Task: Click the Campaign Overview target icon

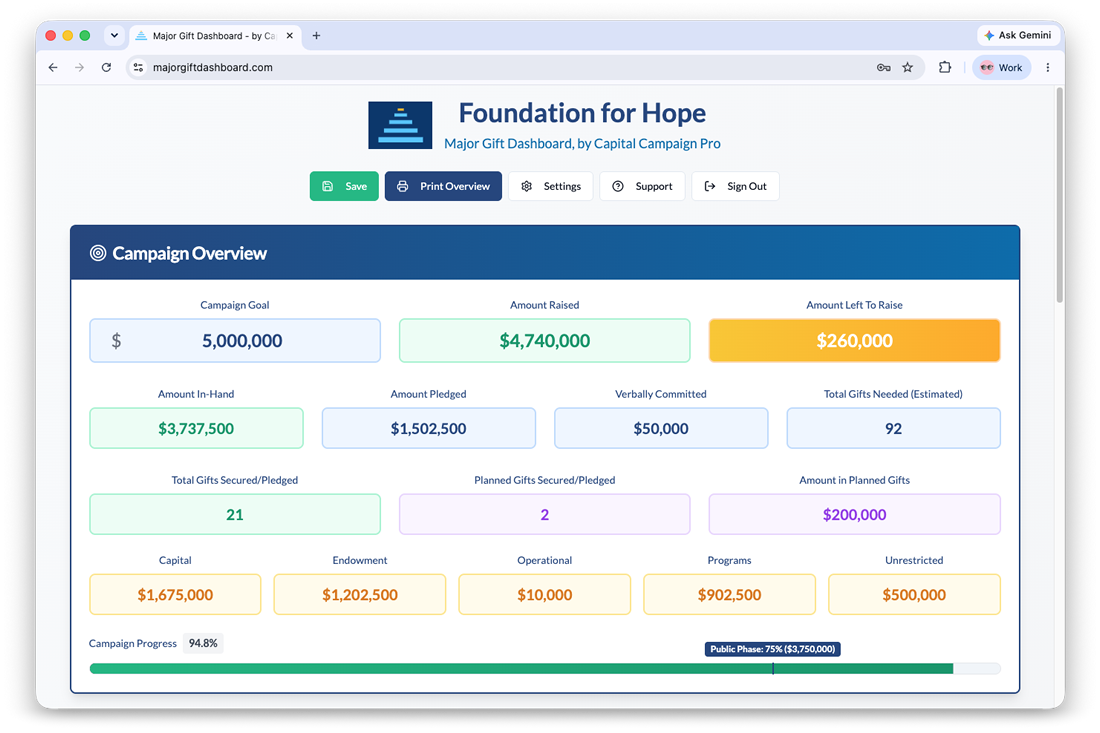Action: (x=98, y=253)
